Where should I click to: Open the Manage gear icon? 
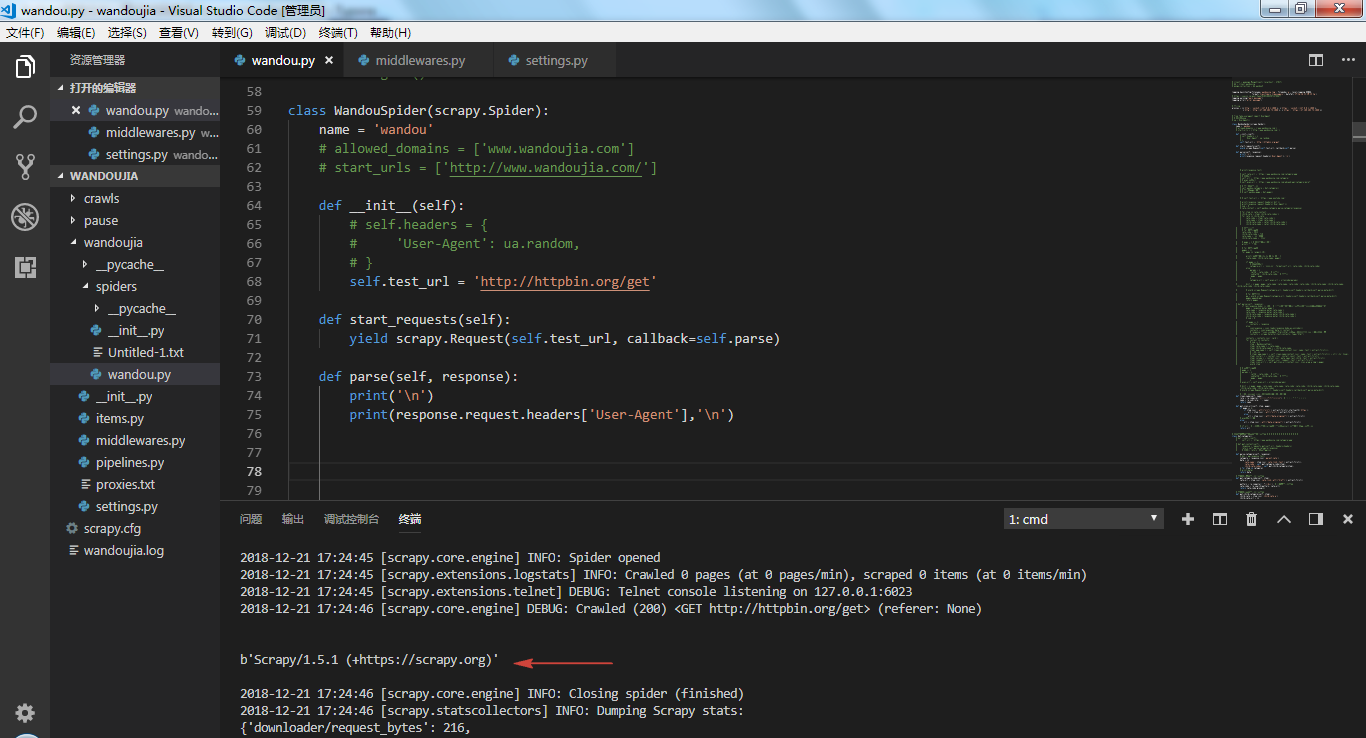(x=25, y=713)
